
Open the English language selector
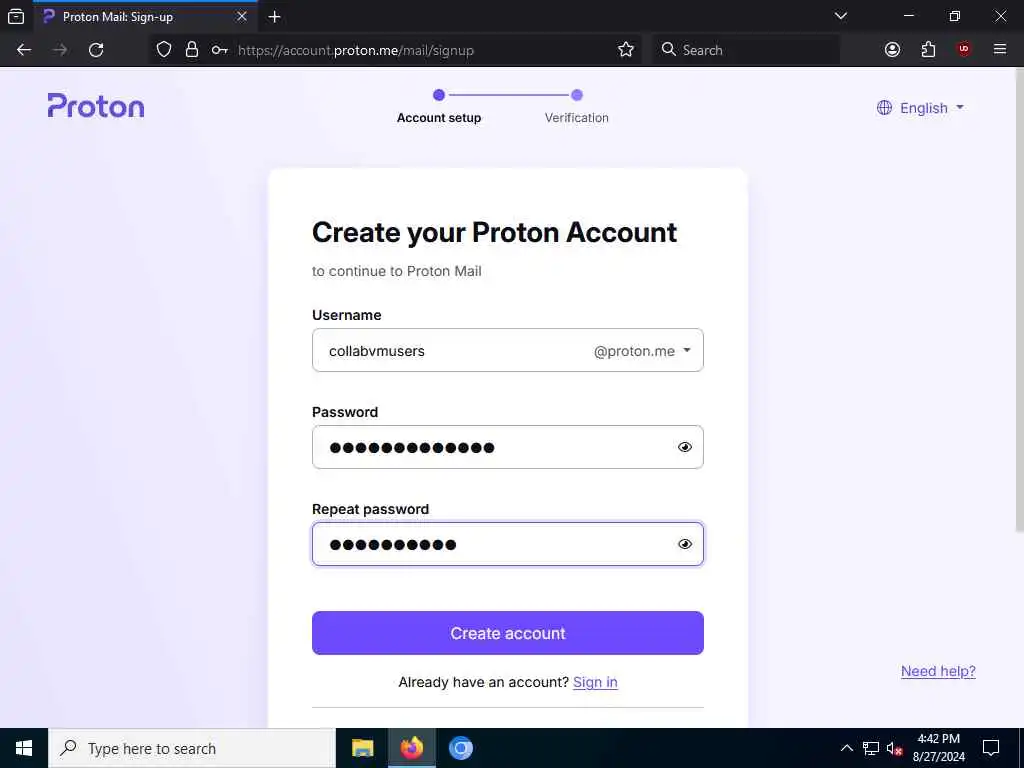pos(920,108)
